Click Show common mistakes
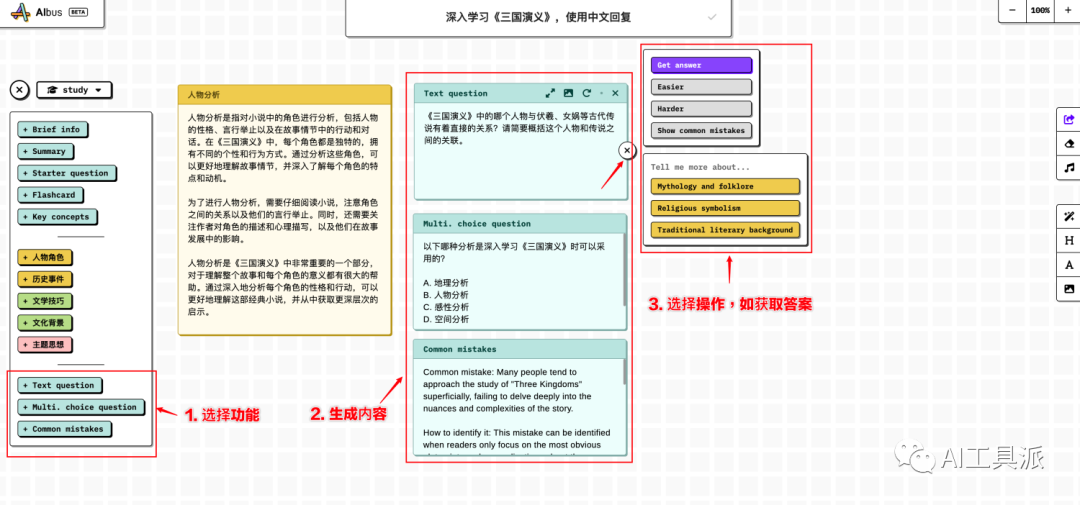Image resolution: width=1080 pixels, height=505 pixels. coord(701,130)
